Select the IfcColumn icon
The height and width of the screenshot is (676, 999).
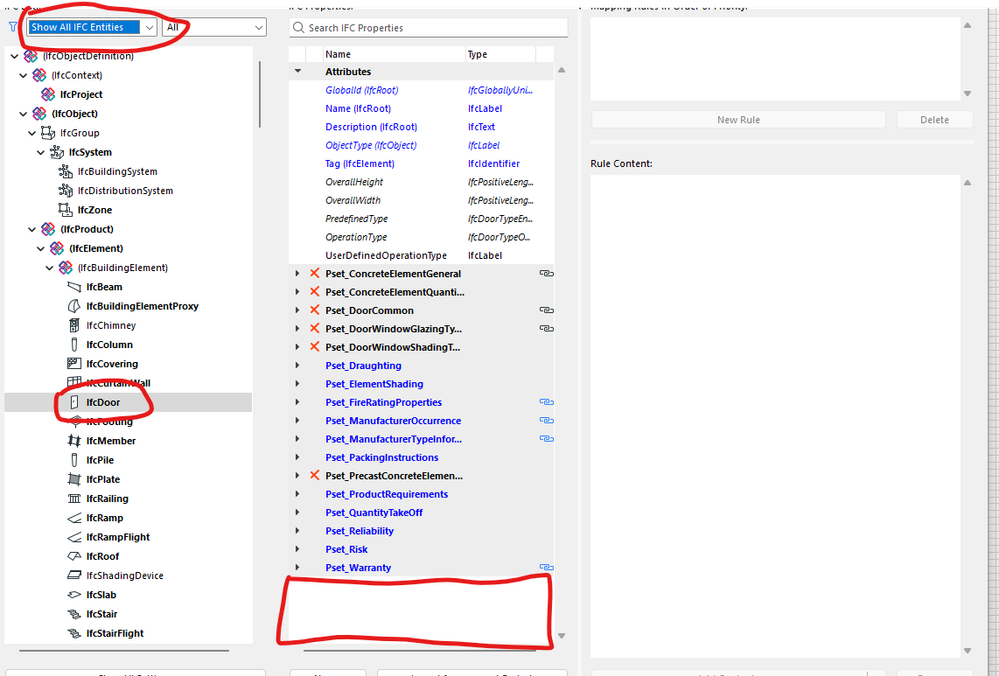pos(74,345)
